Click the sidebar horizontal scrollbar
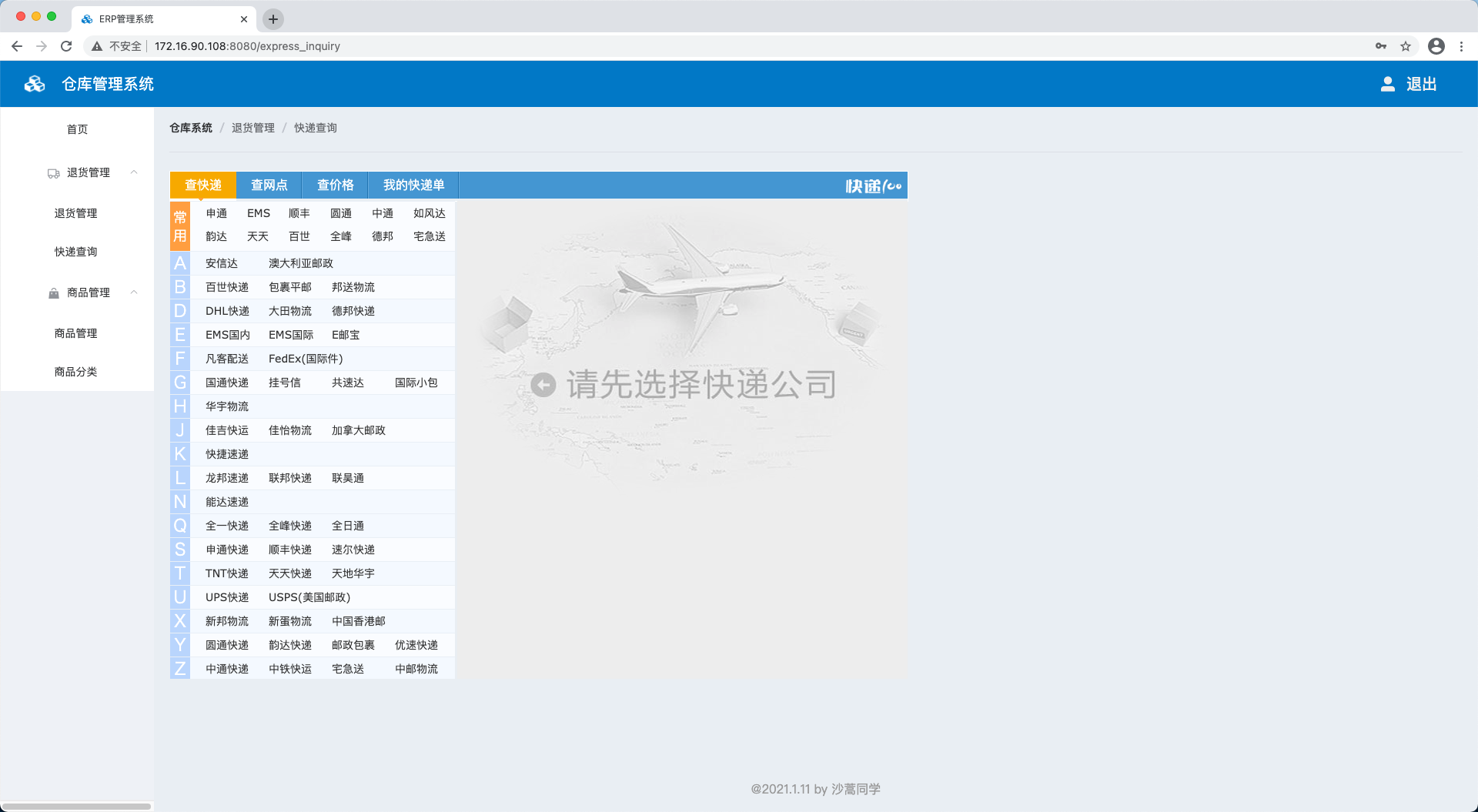The height and width of the screenshot is (812, 1478). point(75,806)
